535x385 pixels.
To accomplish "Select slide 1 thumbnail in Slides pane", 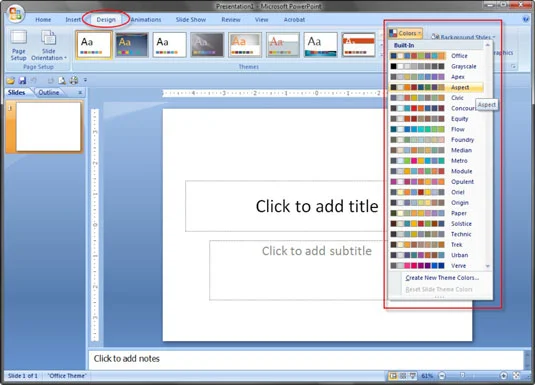I will (48, 127).
